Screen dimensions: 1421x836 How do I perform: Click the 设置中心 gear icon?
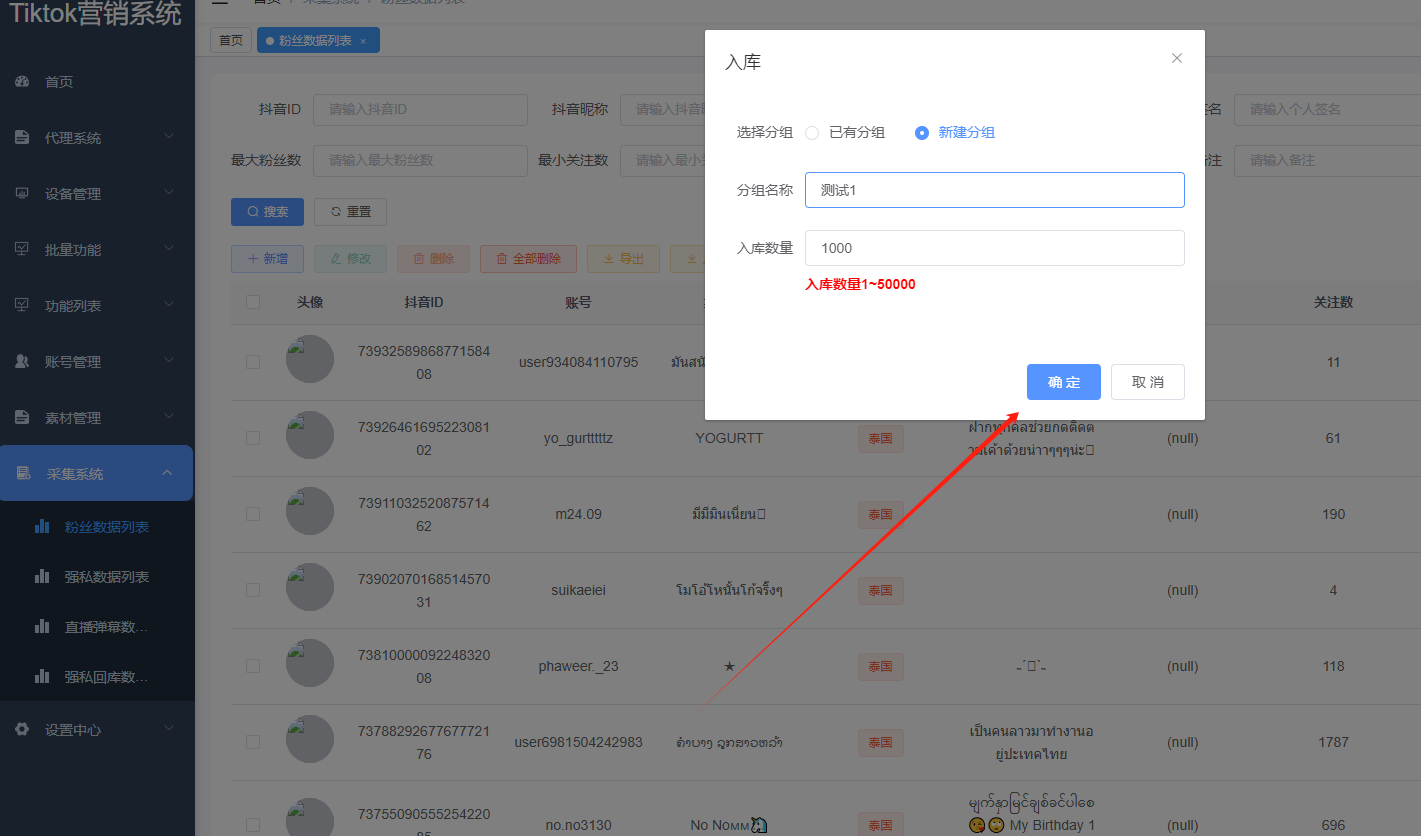22,730
